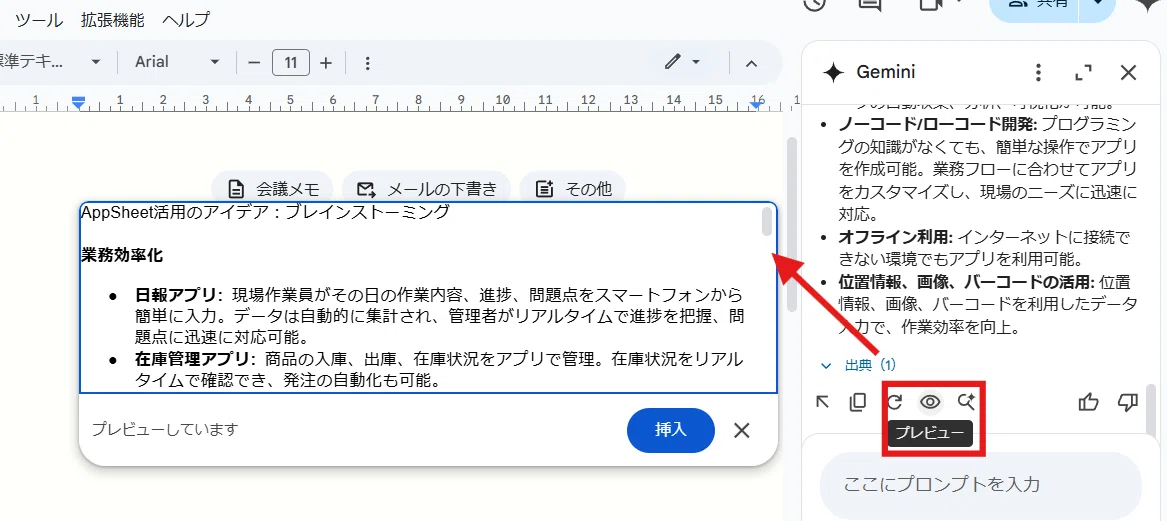
Task: Click the ここにプロンプトを入力 prompt field
Action: coord(980,484)
